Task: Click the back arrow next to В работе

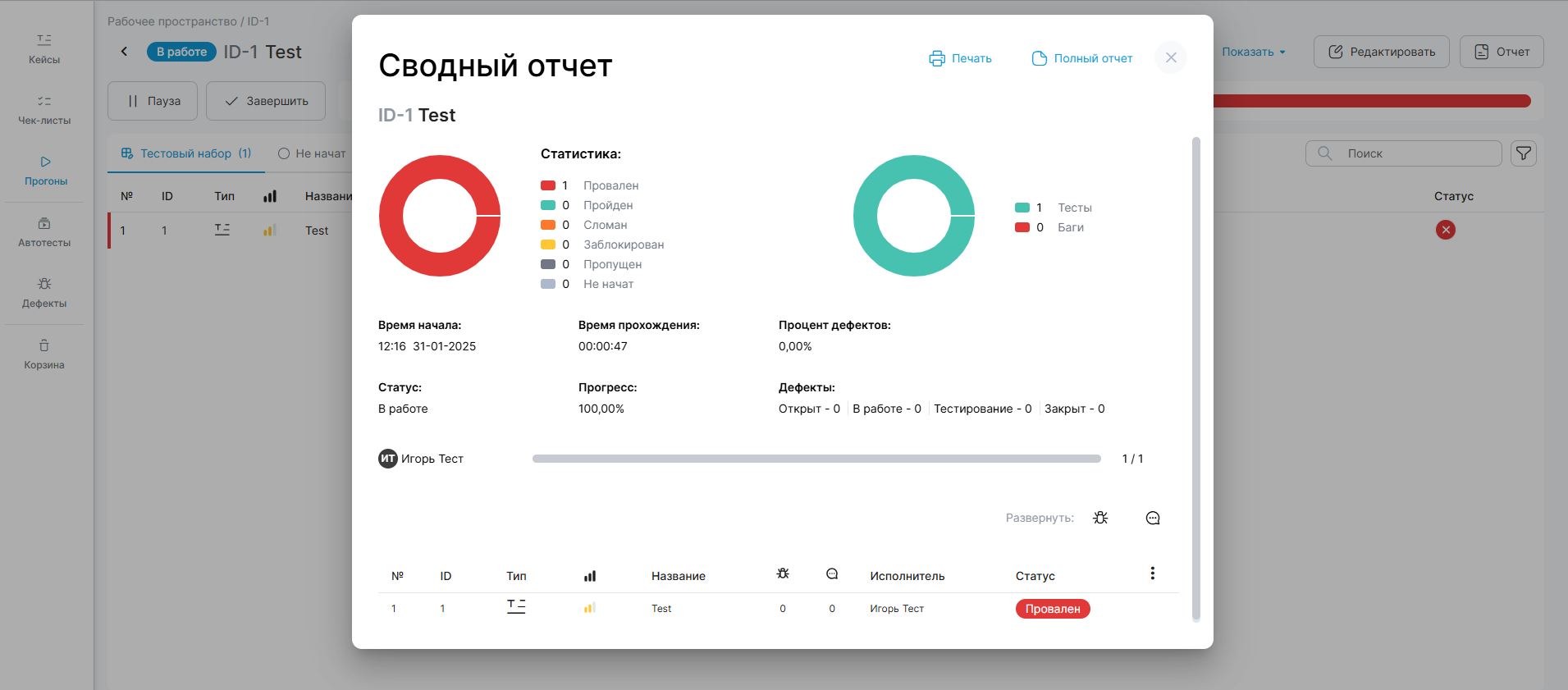Action: [x=124, y=52]
